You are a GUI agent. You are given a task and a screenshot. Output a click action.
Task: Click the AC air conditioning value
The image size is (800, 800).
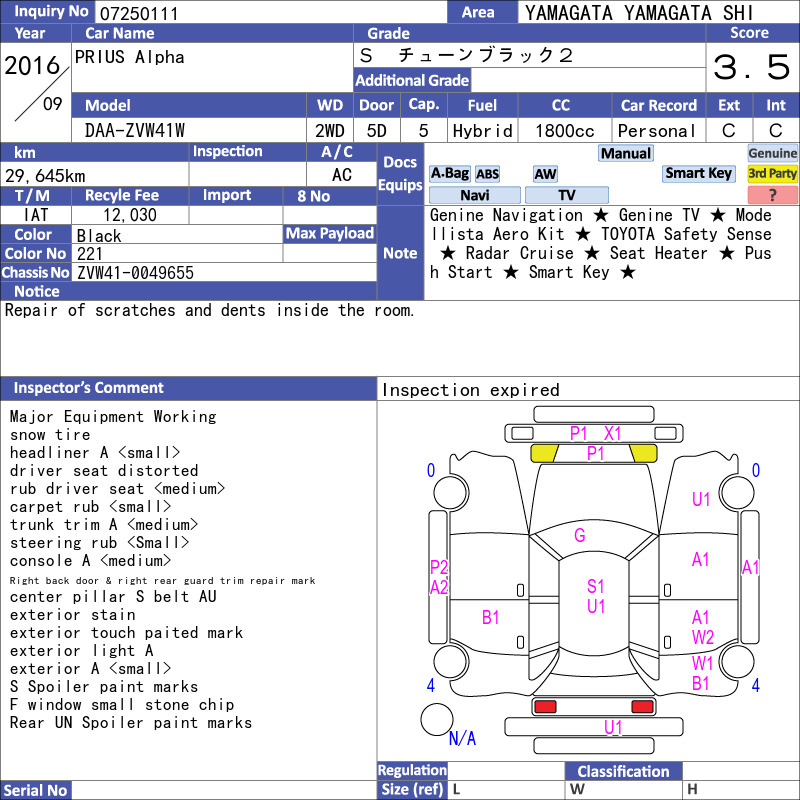click(x=342, y=175)
